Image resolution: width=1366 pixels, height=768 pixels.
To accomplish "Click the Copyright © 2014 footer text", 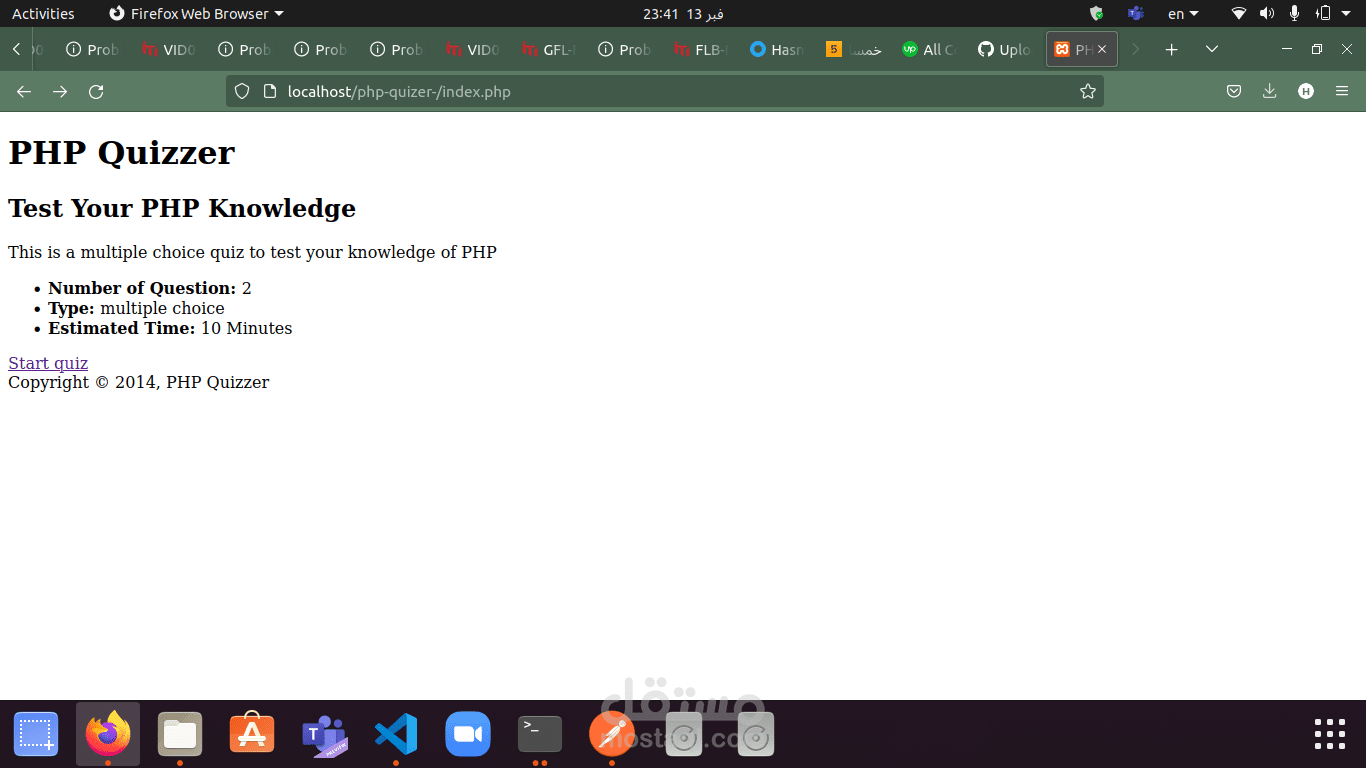I will pyautogui.click(x=139, y=382).
